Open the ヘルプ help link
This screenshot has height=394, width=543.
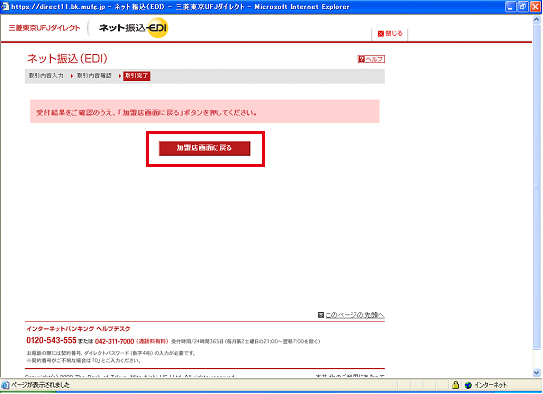point(371,59)
